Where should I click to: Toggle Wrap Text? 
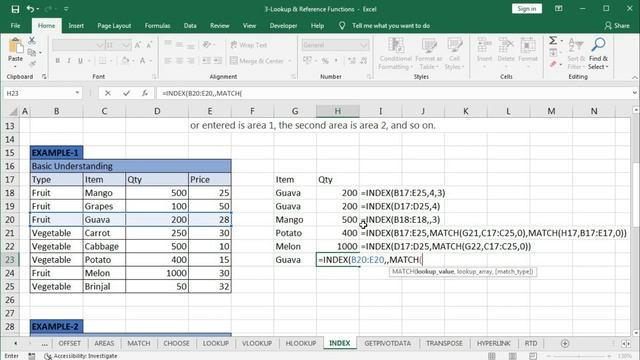tap(249, 45)
